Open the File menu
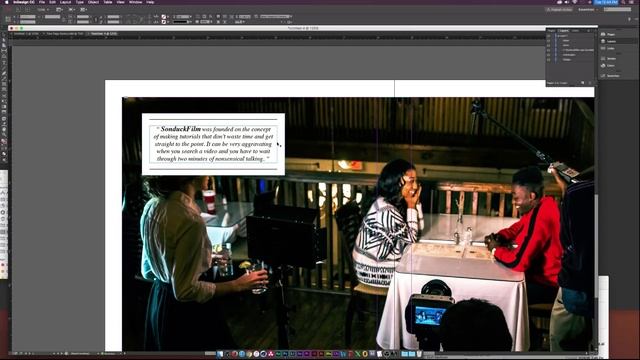Screen dimensions: 640x360 coord(42,2)
